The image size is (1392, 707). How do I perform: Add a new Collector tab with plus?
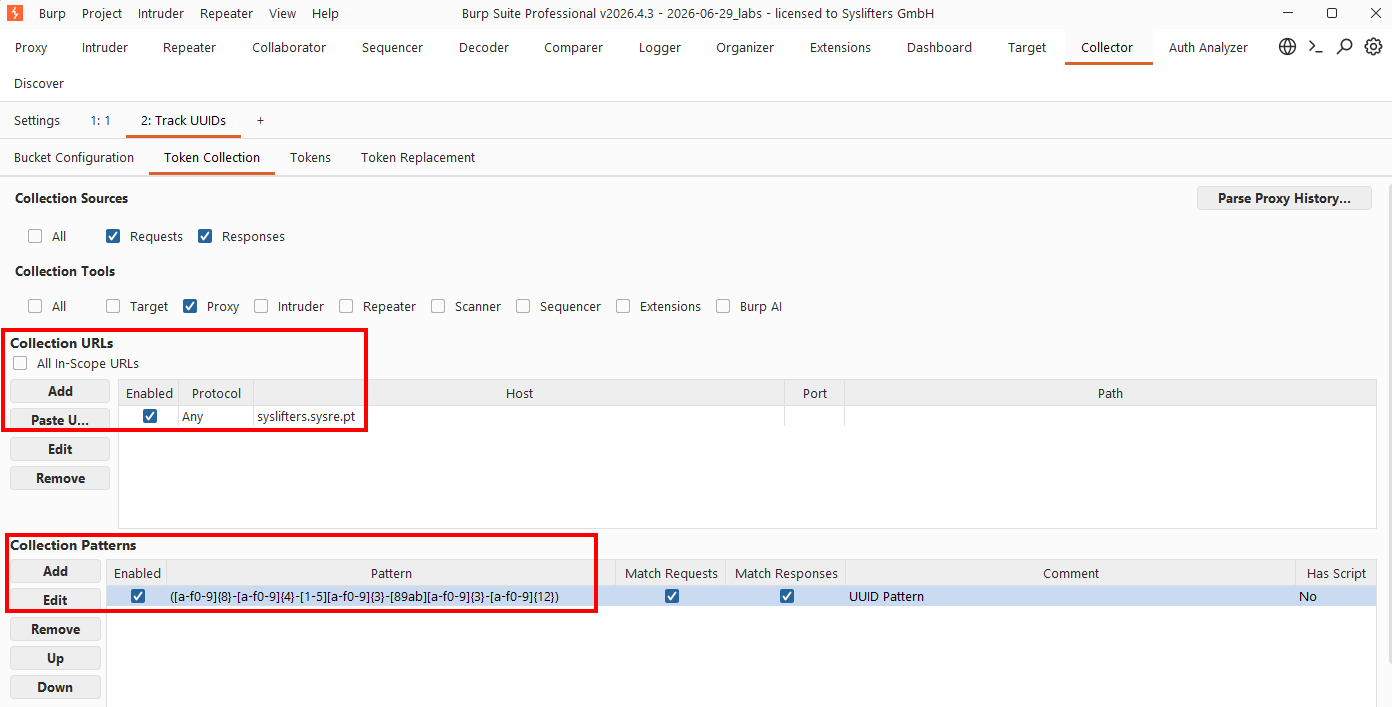(x=260, y=120)
